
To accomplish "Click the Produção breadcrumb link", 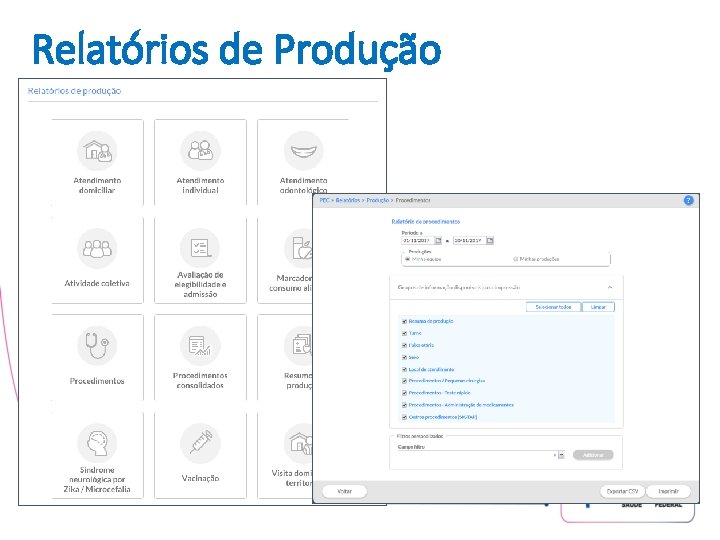I will tap(377, 200).
